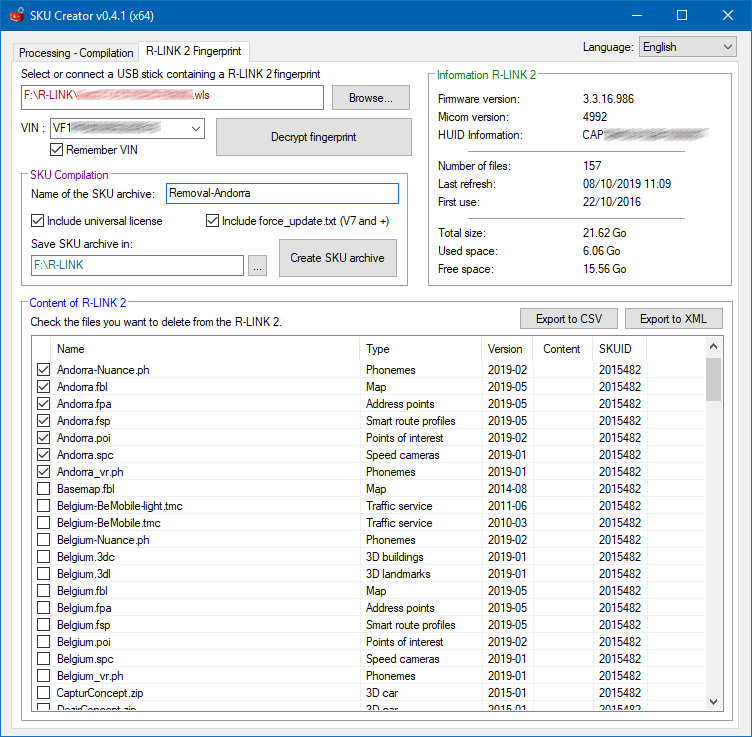Viewport: 752px width, 737px height.
Task: Check the Belgium.poi checkbox
Action: click(x=43, y=642)
